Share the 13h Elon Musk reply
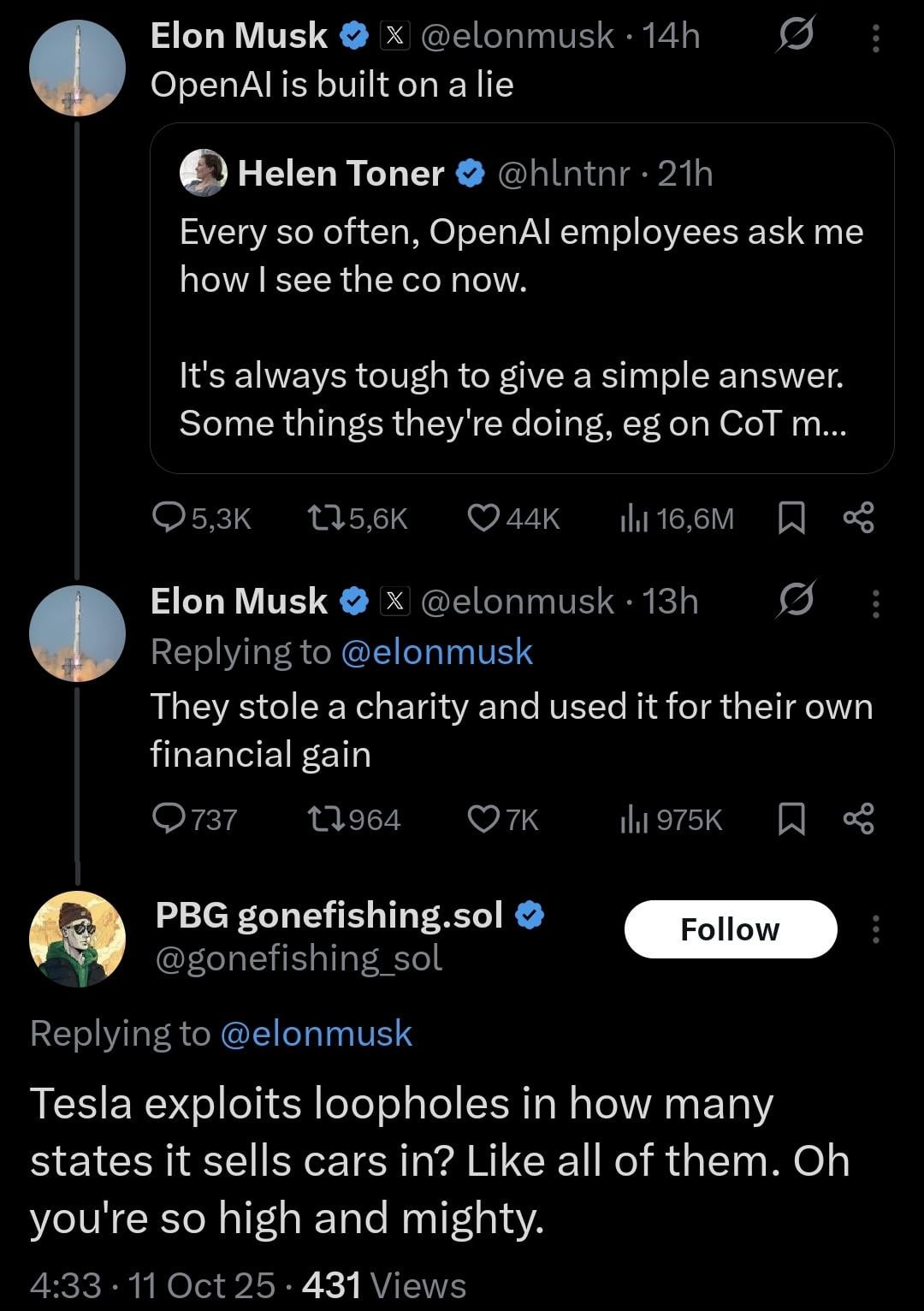 click(x=858, y=819)
